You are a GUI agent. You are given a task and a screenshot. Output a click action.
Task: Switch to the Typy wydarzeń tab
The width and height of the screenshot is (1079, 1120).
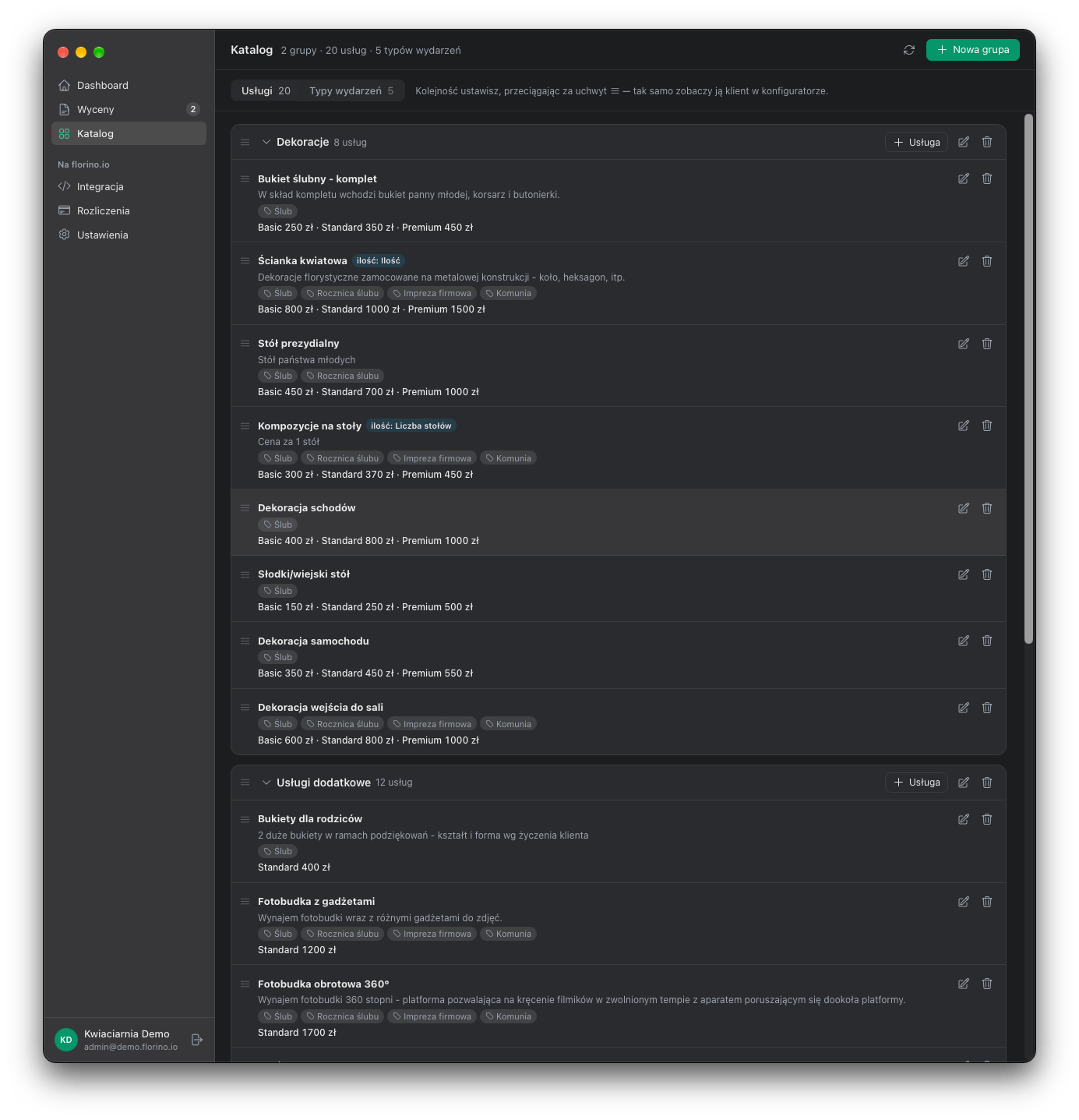pyautogui.click(x=351, y=91)
